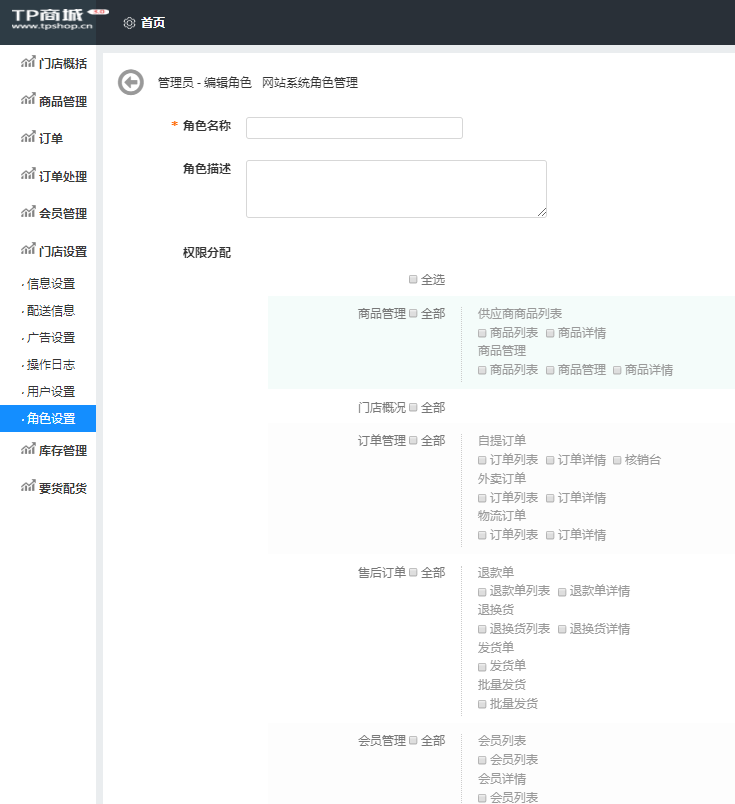This screenshot has width=735, height=804.
Task: Expand the 库存管理 sidebar menu
Action: tap(62, 451)
